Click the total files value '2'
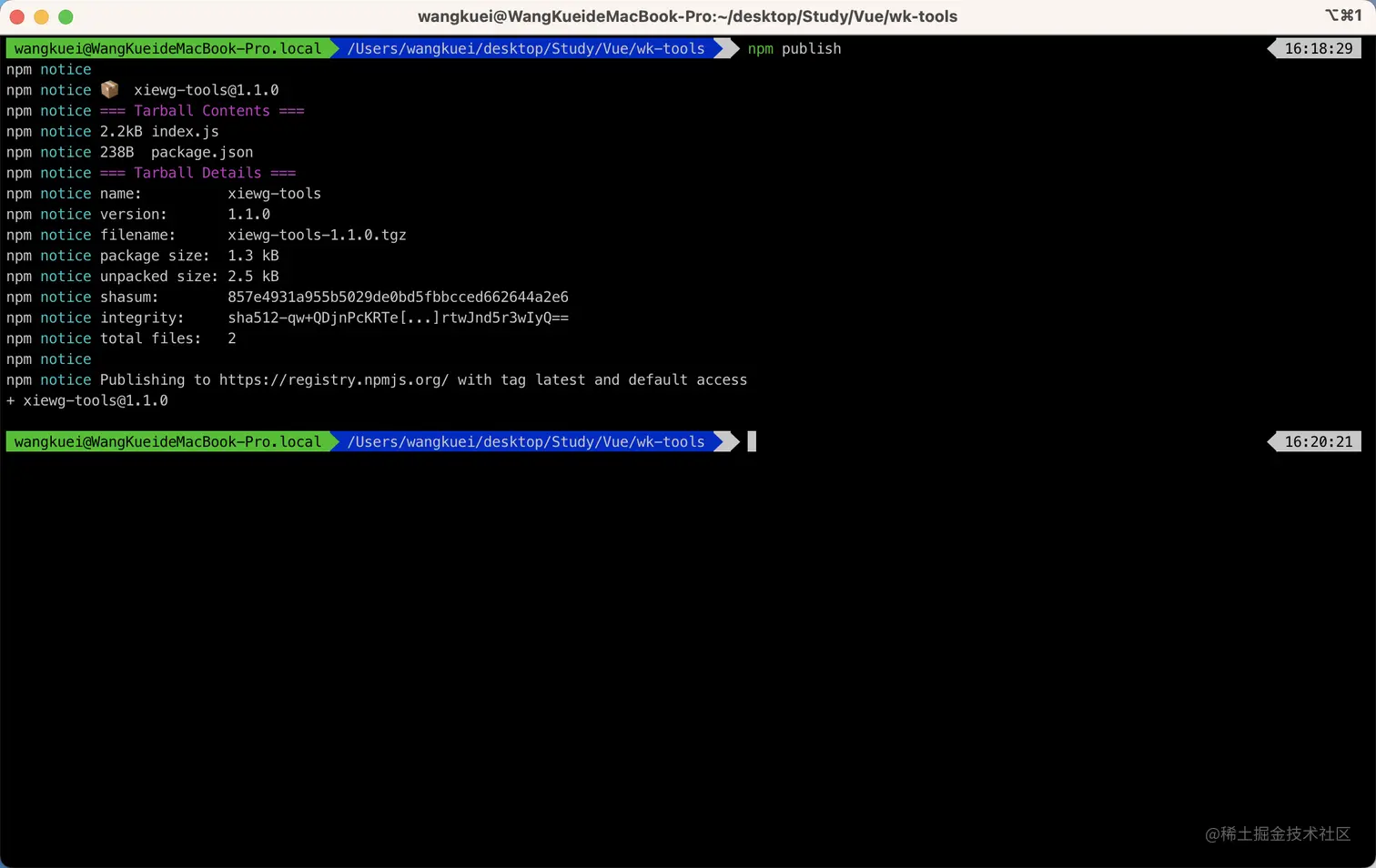 click(232, 338)
